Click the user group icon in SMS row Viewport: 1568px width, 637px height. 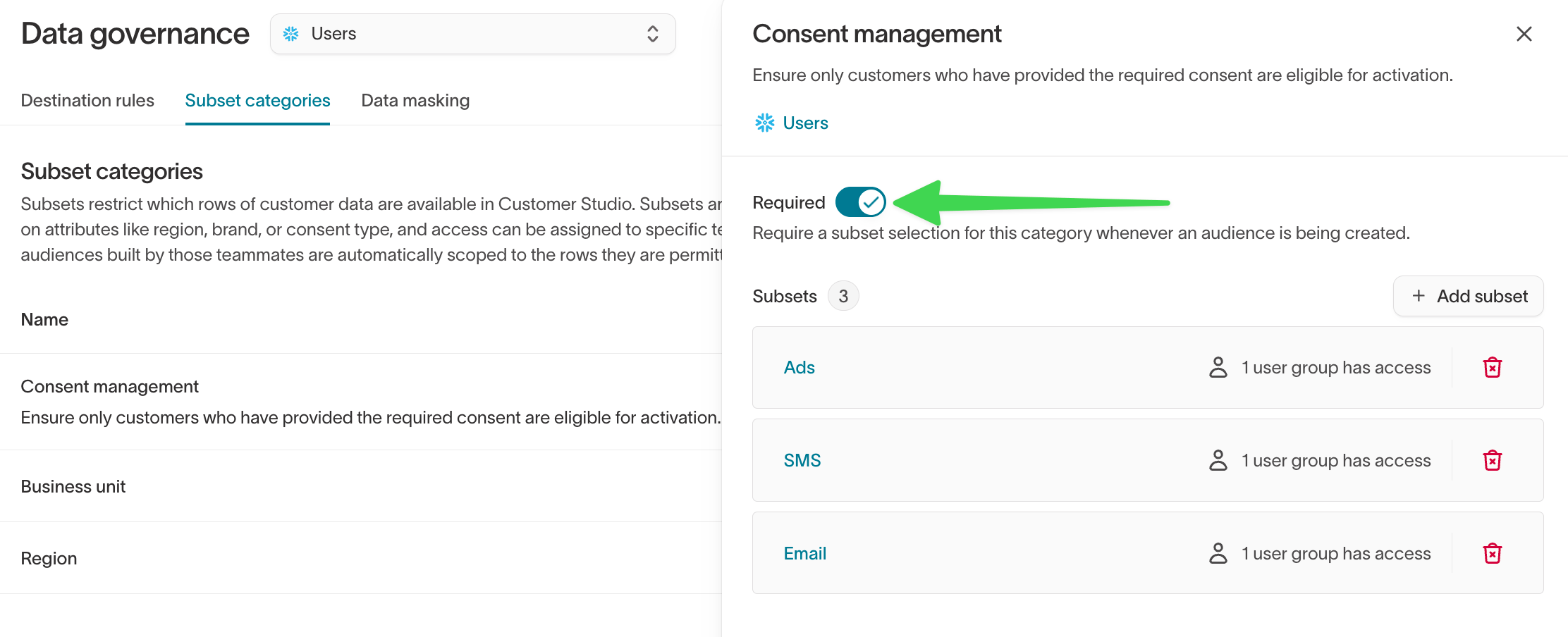[1218, 461]
